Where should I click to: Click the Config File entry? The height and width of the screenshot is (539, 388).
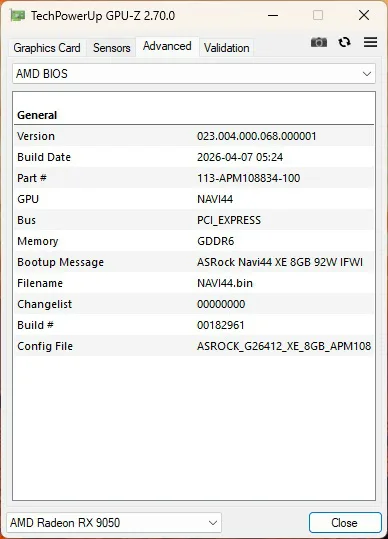pos(194,346)
